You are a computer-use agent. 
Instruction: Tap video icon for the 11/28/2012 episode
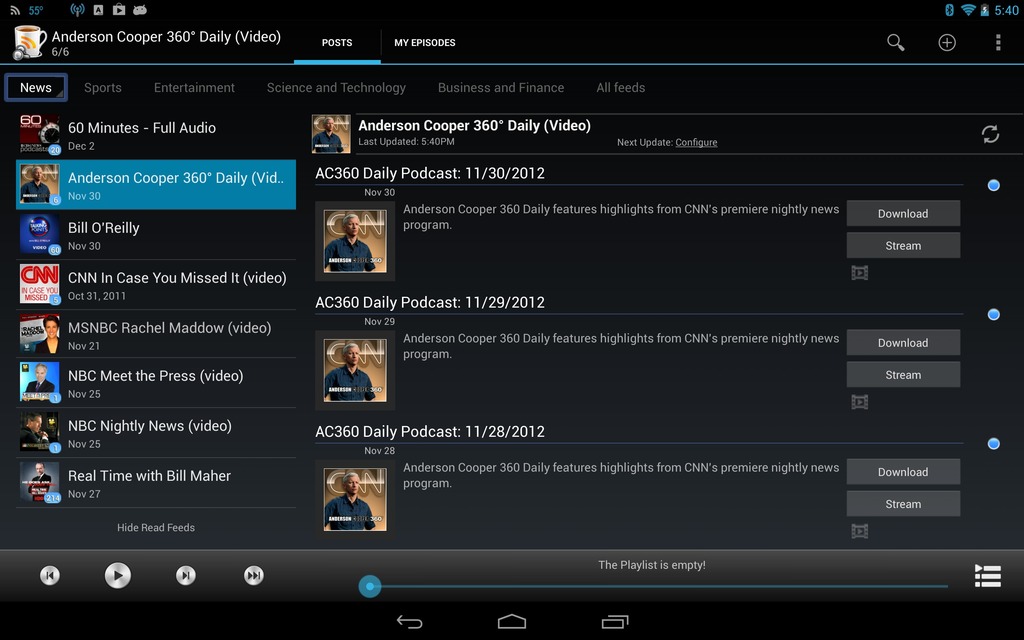tap(859, 532)
